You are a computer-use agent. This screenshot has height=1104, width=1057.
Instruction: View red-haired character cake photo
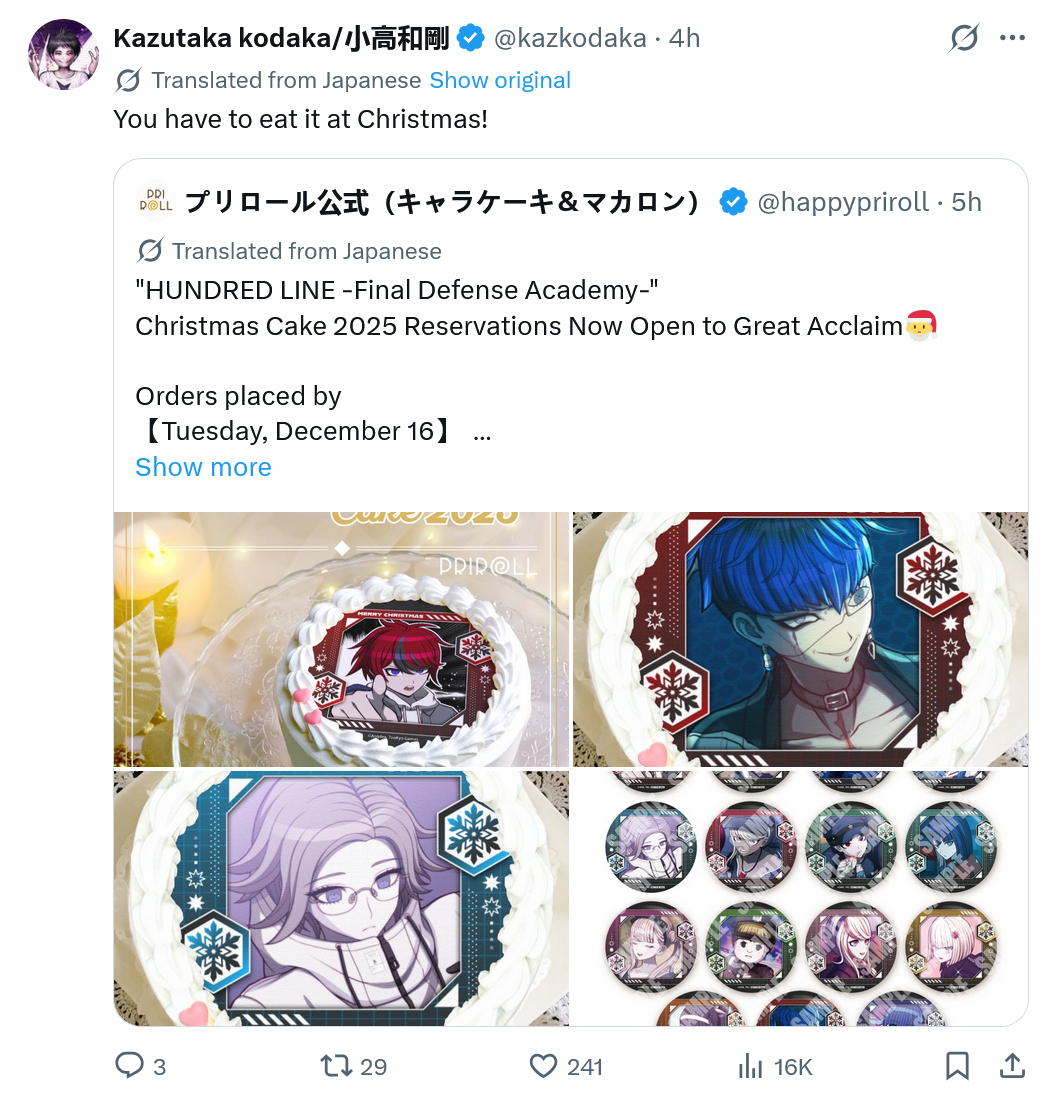[341, 639]
